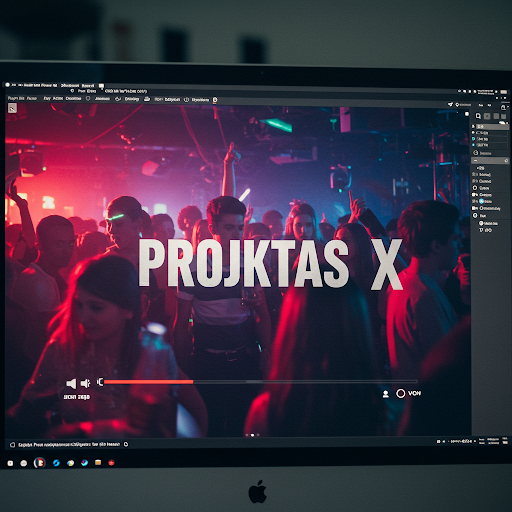
Task: Click the battery indicator in the menu bar
Action: coord(504,92)
